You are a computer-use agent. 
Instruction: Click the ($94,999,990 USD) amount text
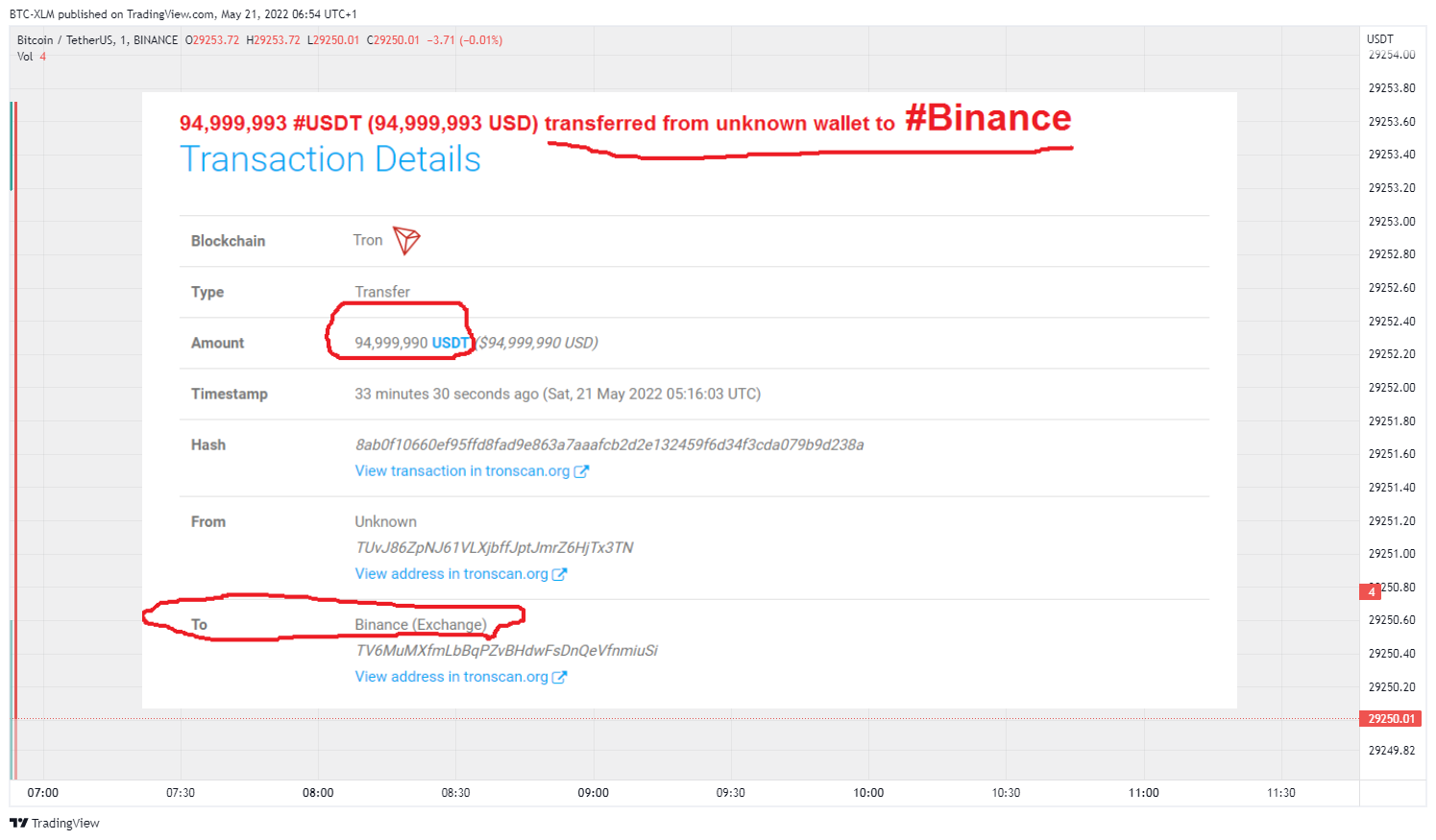click(536, 343)
